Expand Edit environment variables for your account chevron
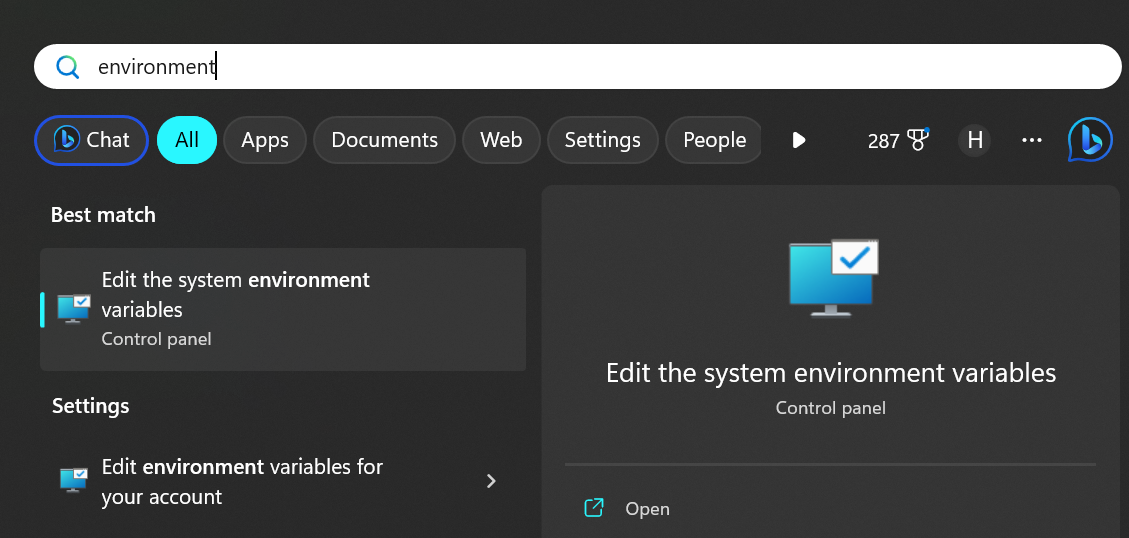Viewport: 1129px width, 538px height. pos(492,481)
